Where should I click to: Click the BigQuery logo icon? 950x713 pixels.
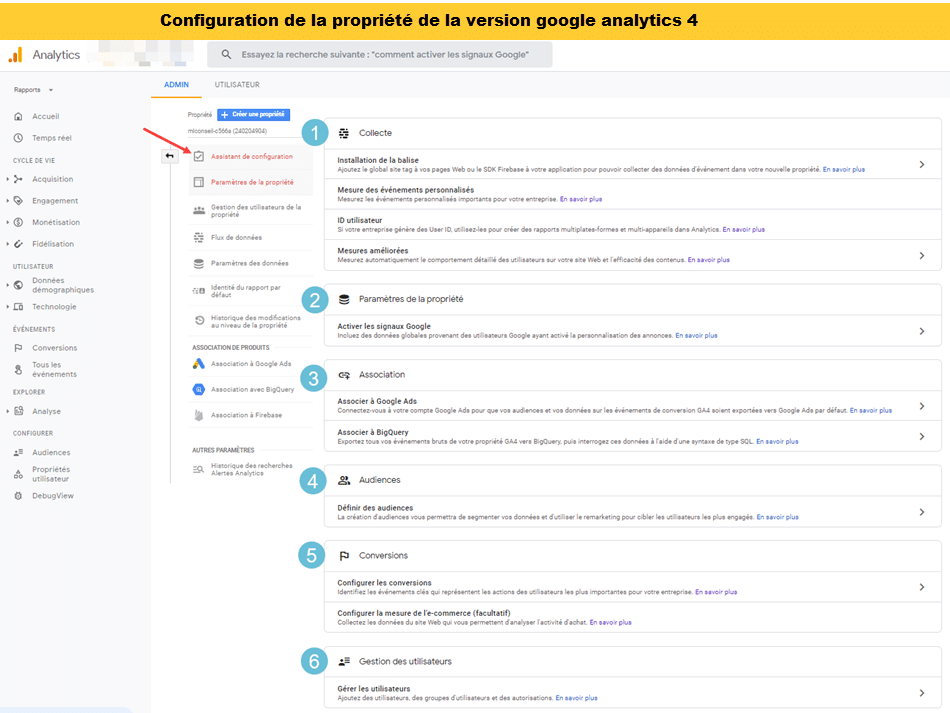(199, 390)
